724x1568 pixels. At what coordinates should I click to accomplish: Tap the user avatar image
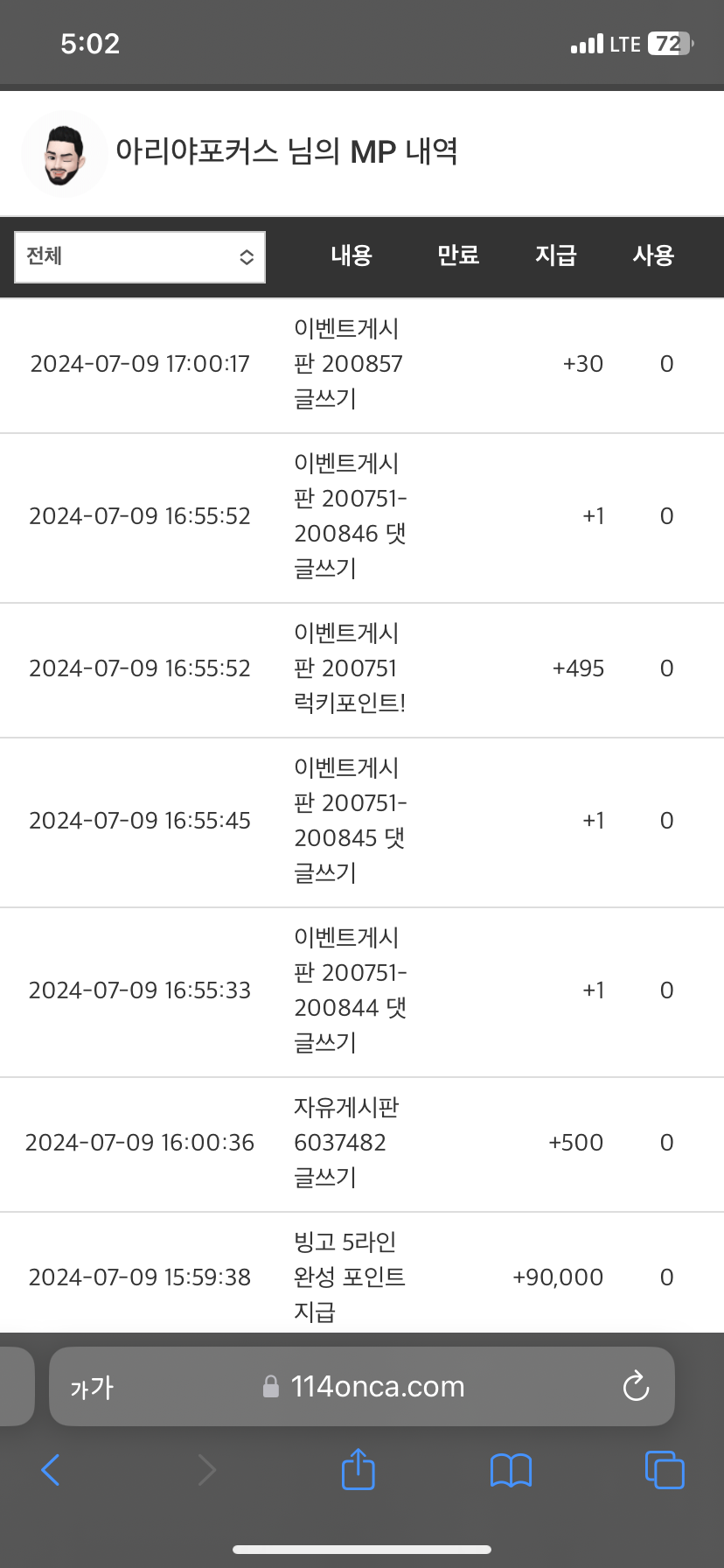coord(64,154)
